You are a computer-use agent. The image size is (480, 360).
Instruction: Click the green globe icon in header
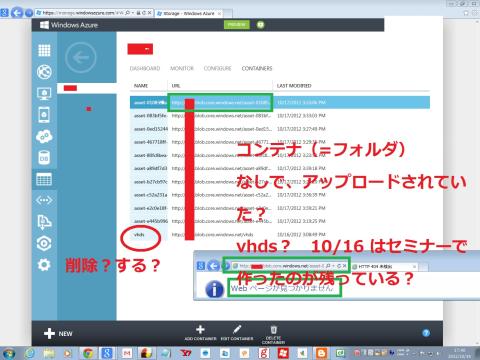(x=260, y=25)
